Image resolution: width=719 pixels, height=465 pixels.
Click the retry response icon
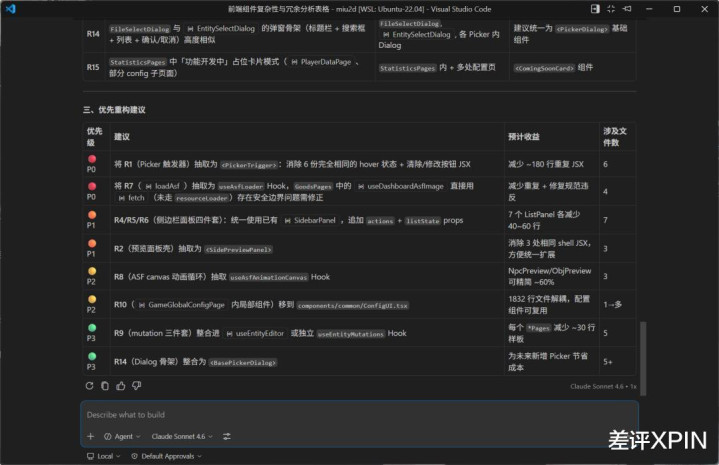tap(90, 384)
